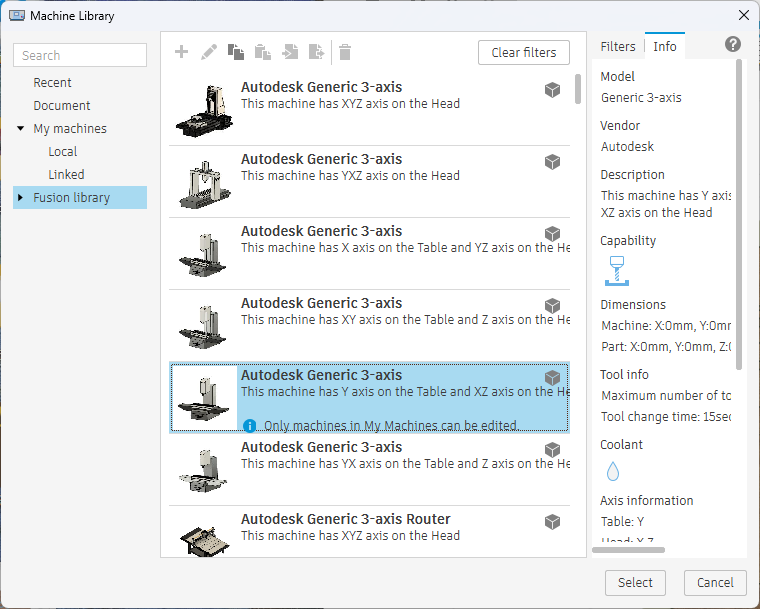760x609 pixels.
Task: Expand the Fusion library tree node
Action: [21, 198]
